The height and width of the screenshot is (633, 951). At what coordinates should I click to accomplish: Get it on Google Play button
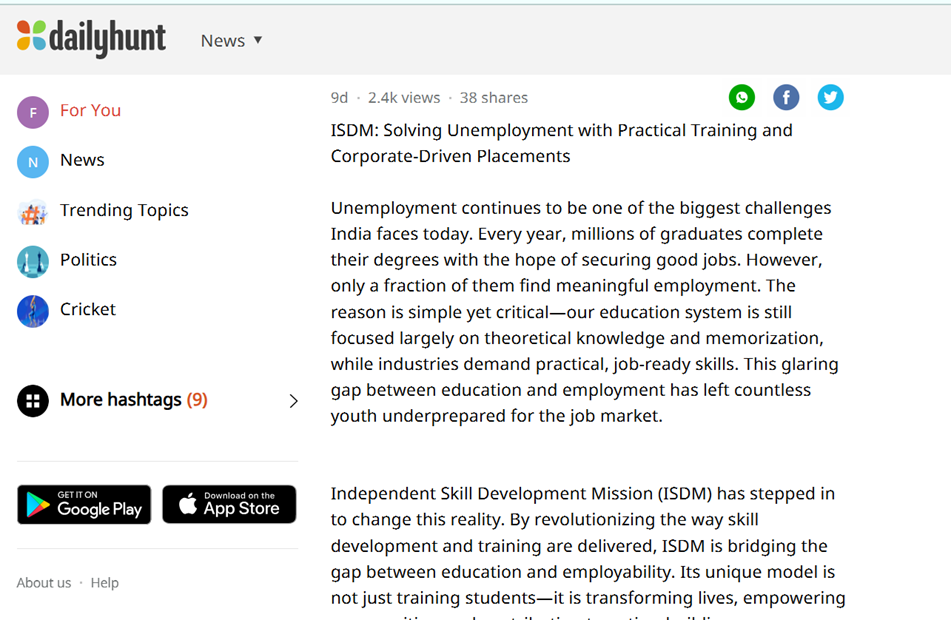coord(84,505)
